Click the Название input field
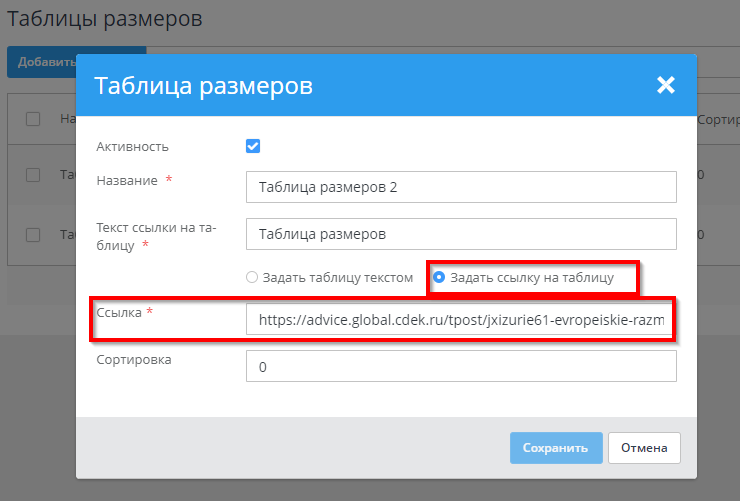The width and height of the screenshot is (740, 501). tap(460, 187)
